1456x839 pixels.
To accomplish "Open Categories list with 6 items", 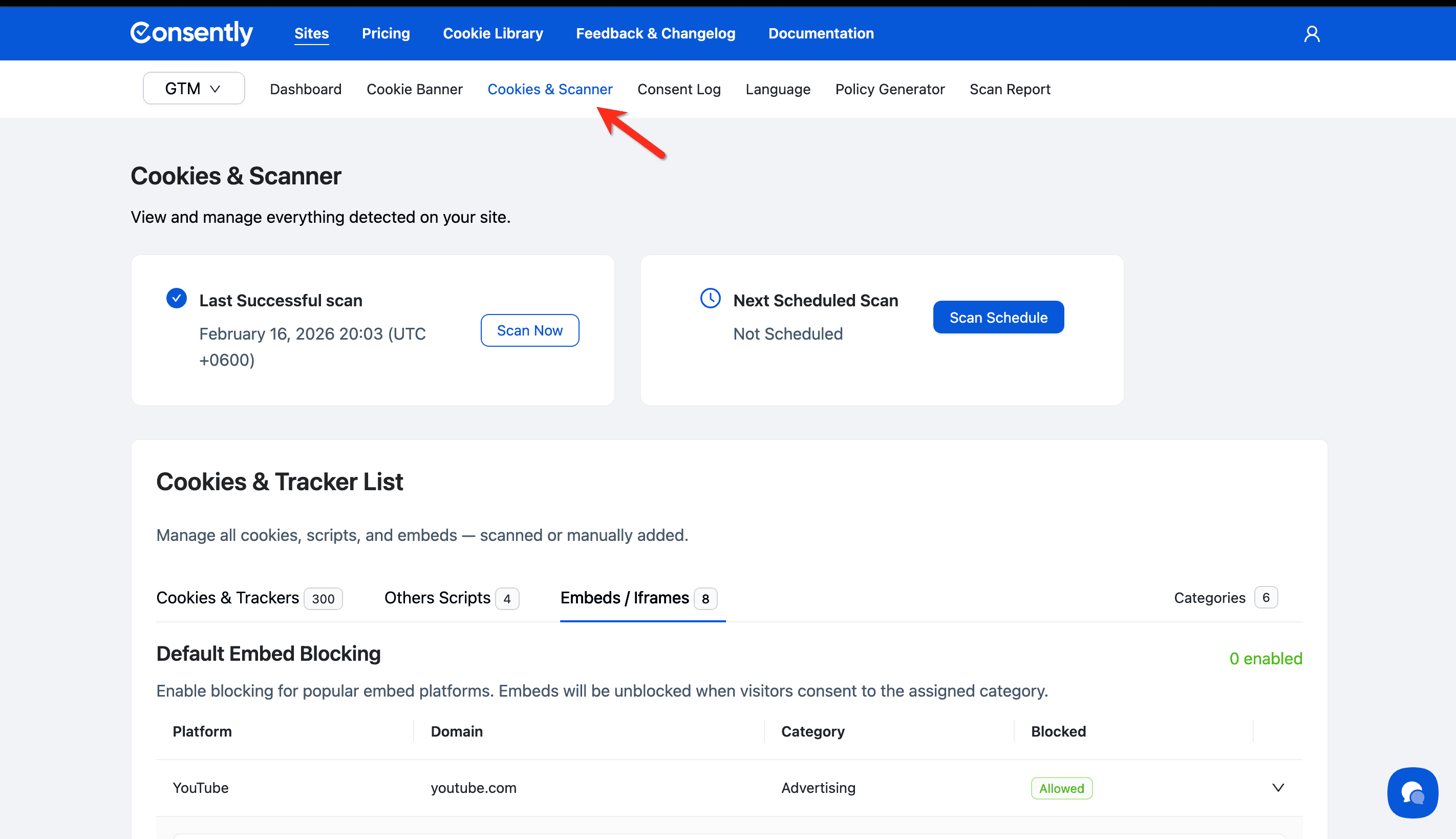I will tap(1225, 598).
